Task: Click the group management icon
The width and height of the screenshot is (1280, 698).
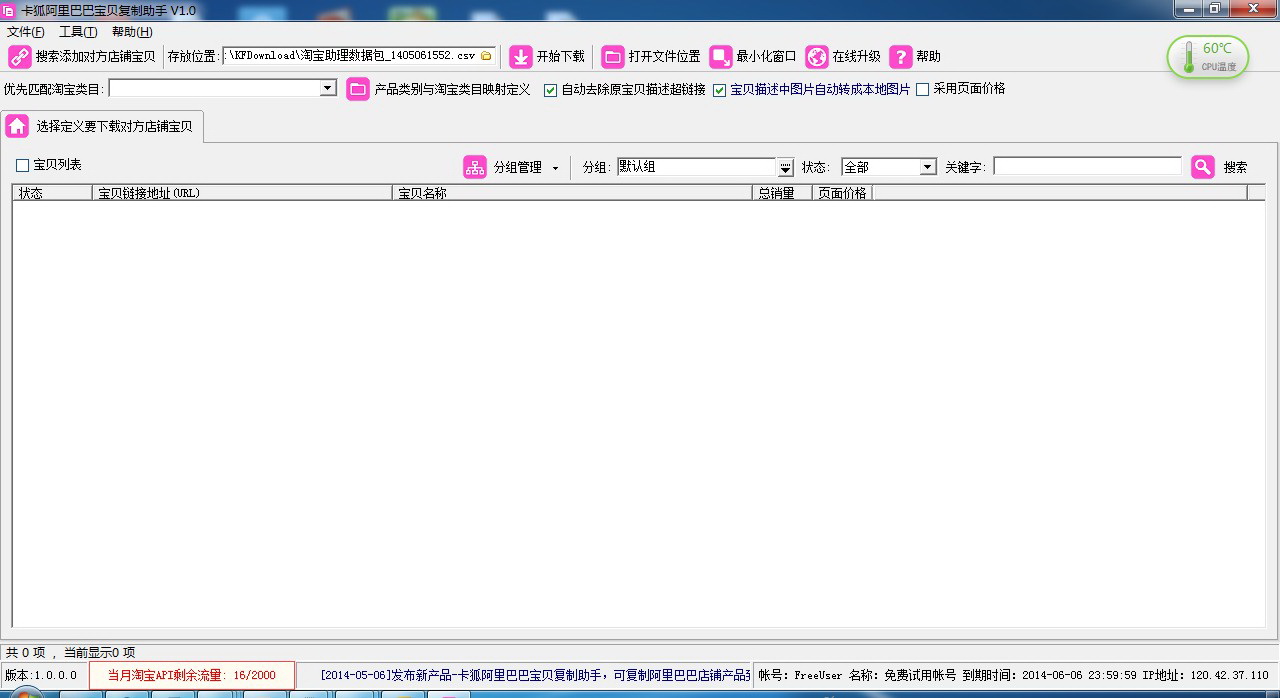Action: point(474,167)
